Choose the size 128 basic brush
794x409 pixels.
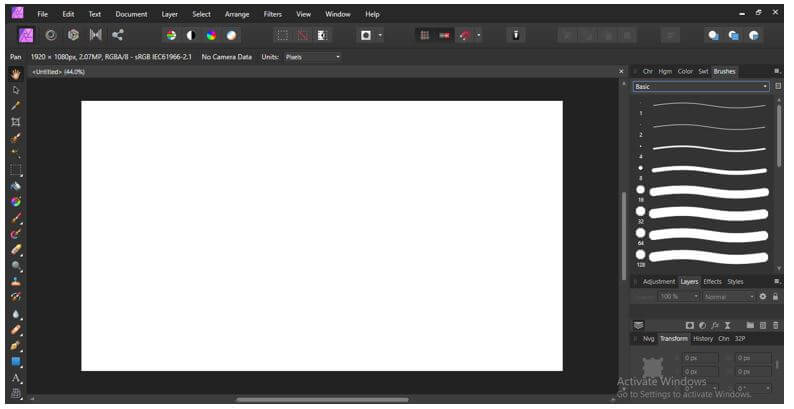(x=703, y=256)
